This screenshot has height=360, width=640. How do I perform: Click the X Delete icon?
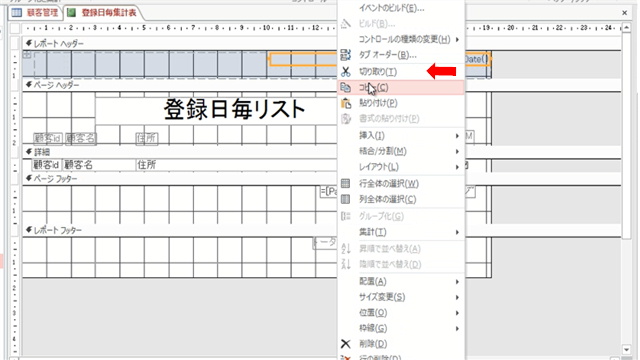point(346,344)
